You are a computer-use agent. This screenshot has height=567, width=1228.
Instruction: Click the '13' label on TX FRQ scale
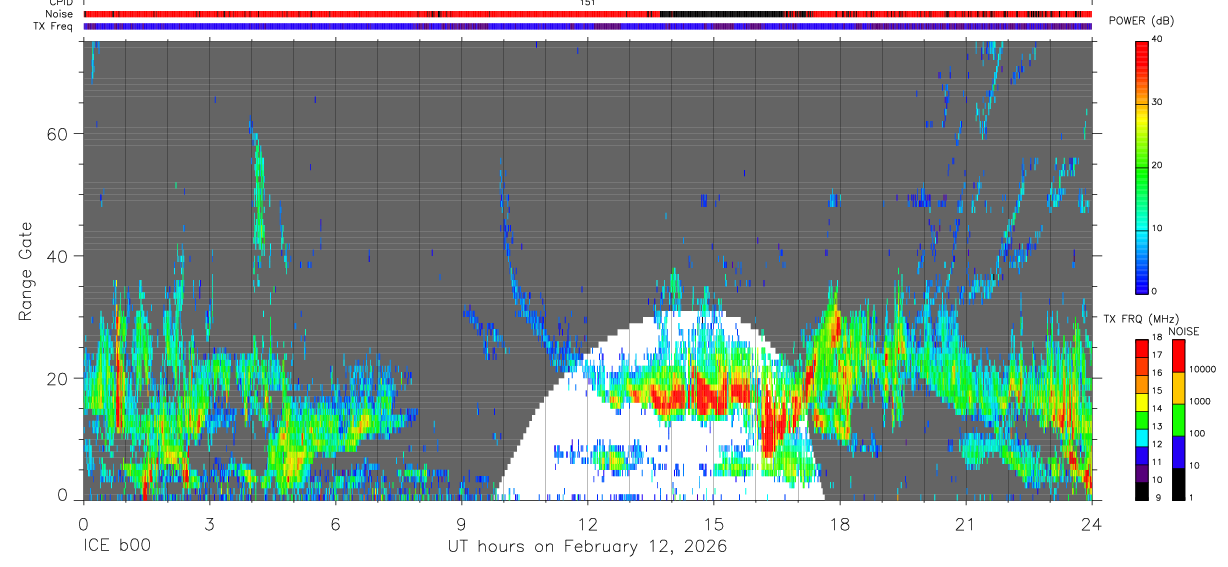(x=1157, y=426)
